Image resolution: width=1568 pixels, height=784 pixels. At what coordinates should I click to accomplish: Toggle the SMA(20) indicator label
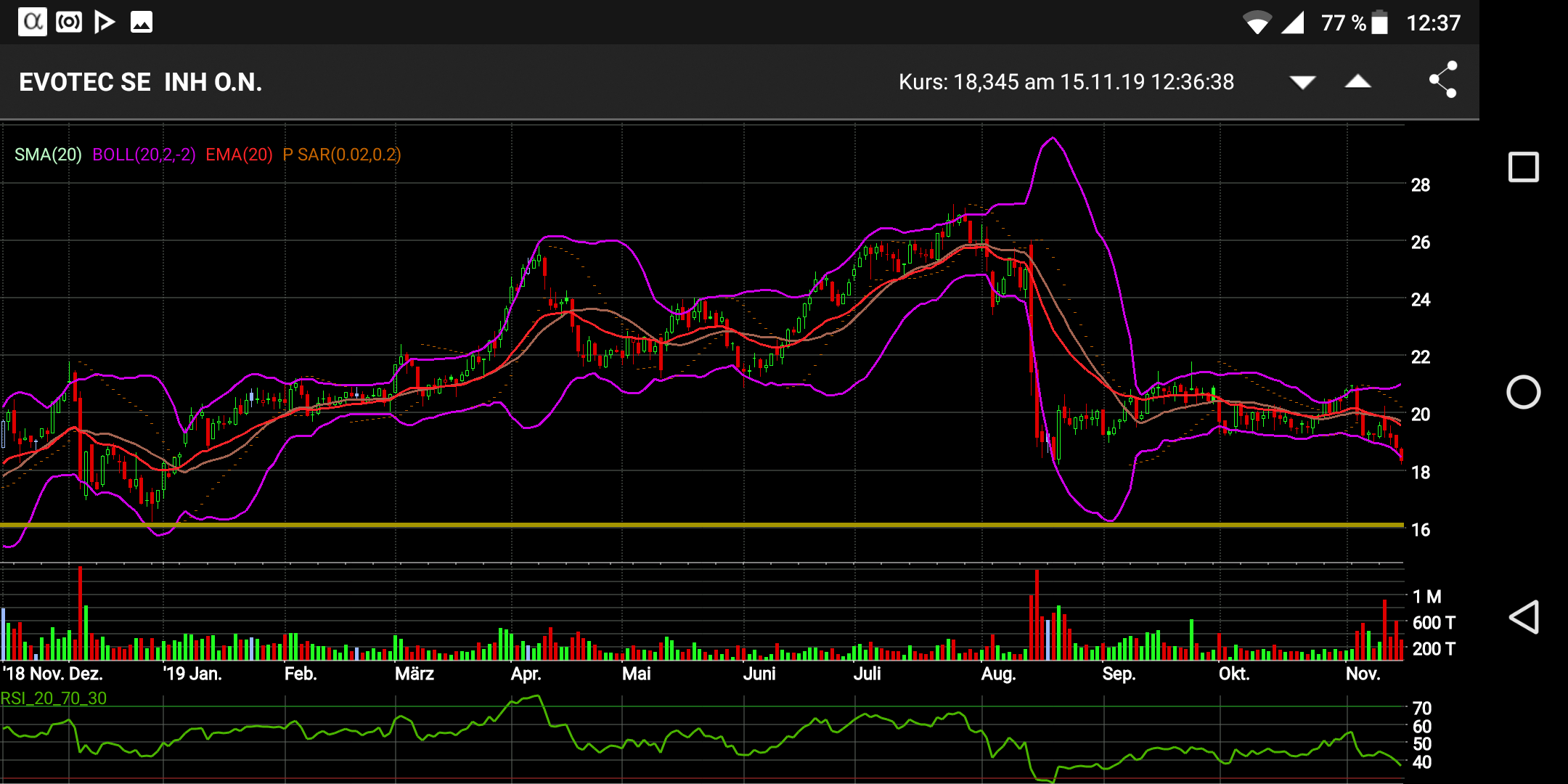pos(48,155)
